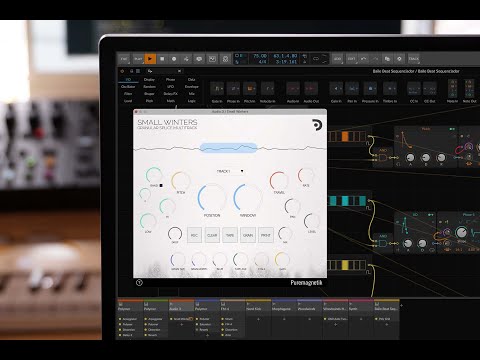
Task: Select the FM-4 track header
Action: (x=232, y=306)
